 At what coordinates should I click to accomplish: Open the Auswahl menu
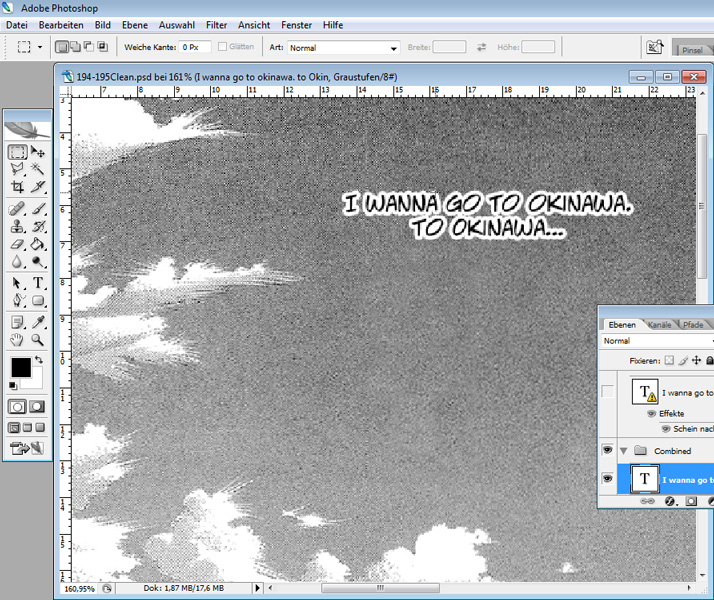pos(177,25)
